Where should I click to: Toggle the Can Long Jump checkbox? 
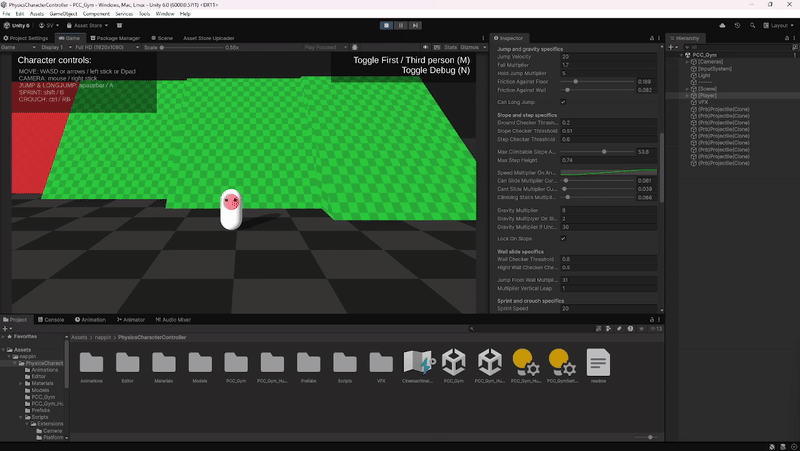(x=563, y=101)
